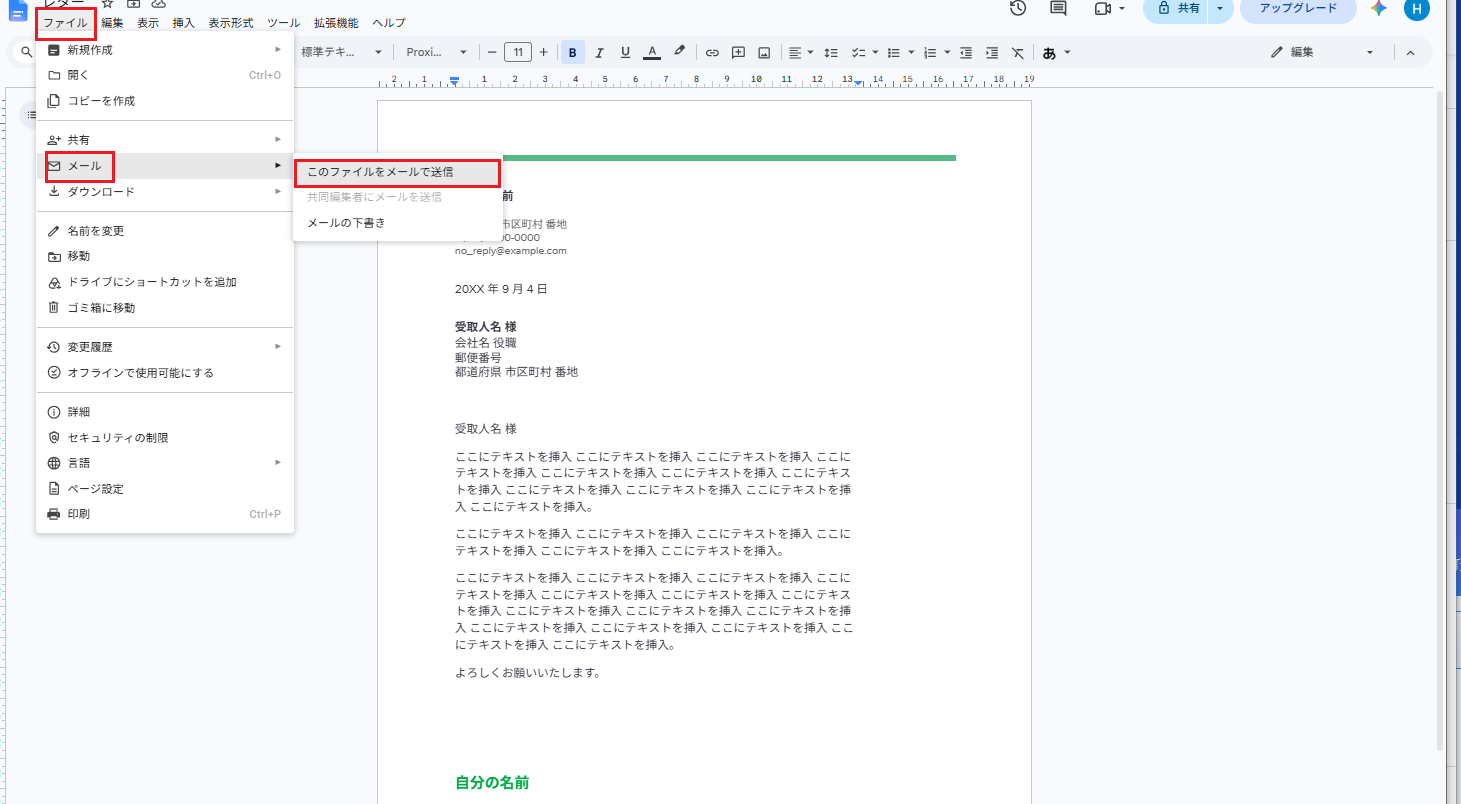Open Google Docs home icon
The width and height of the screenshot is (1461, 804).
coord(18,9)
